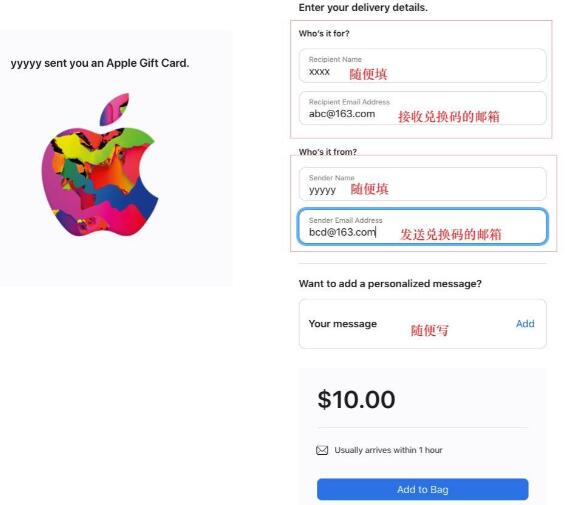The height and width of the screenshot is (505, 565).
Task: Click the red annotation beside Recipient Name
Action: click(368, 74)
